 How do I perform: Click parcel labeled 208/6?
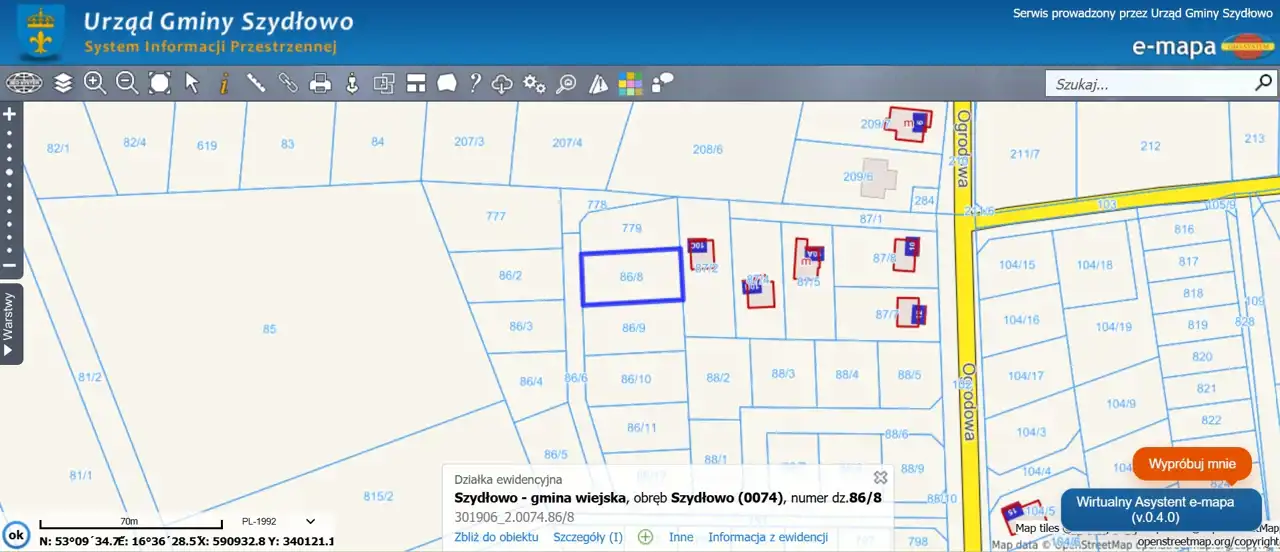coord(707,149)
